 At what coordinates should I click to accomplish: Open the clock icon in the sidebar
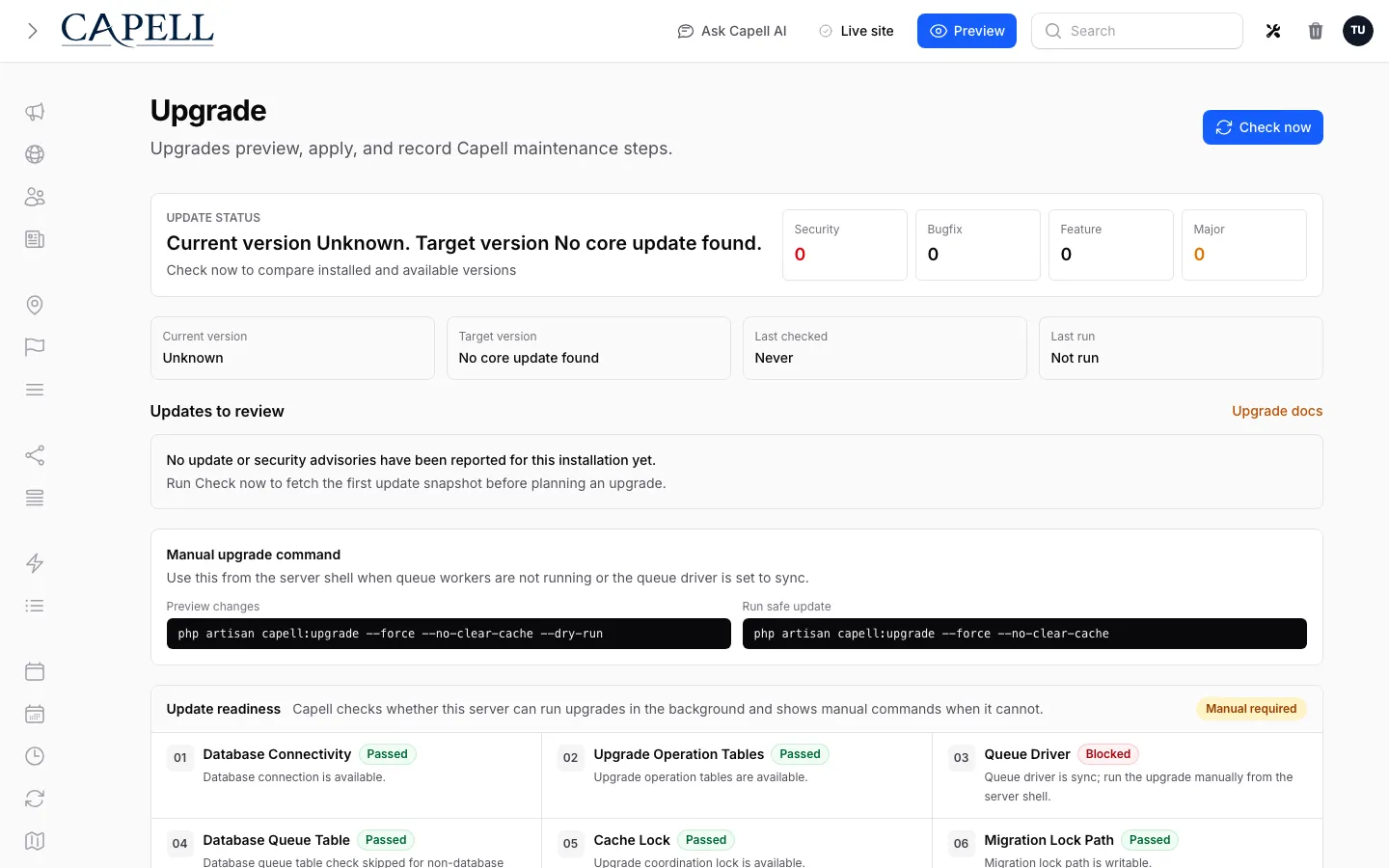[x=35, y=756]
